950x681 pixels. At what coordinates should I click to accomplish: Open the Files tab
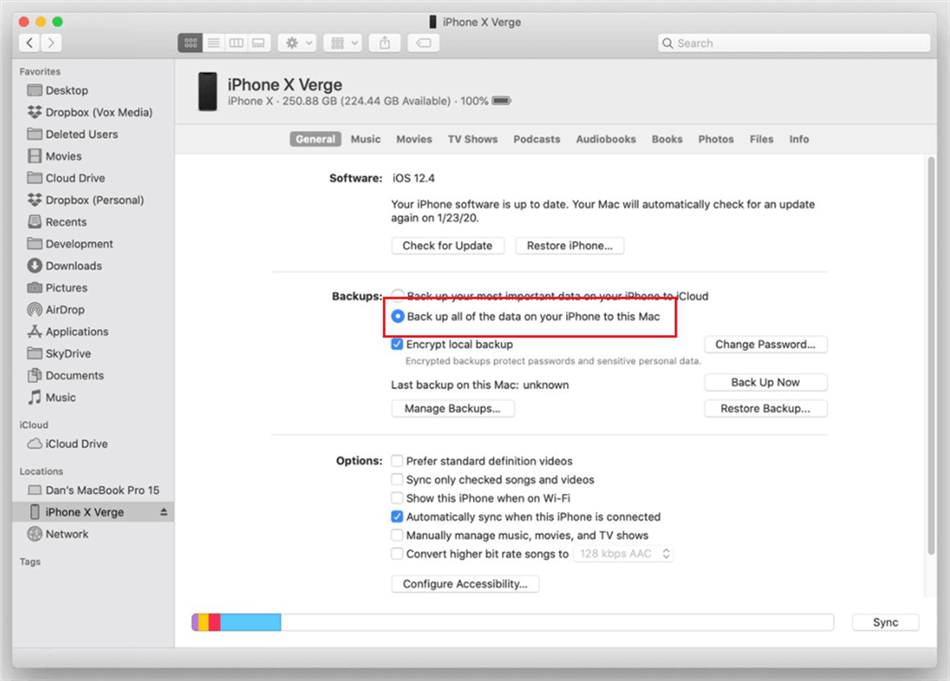point(762,139)
